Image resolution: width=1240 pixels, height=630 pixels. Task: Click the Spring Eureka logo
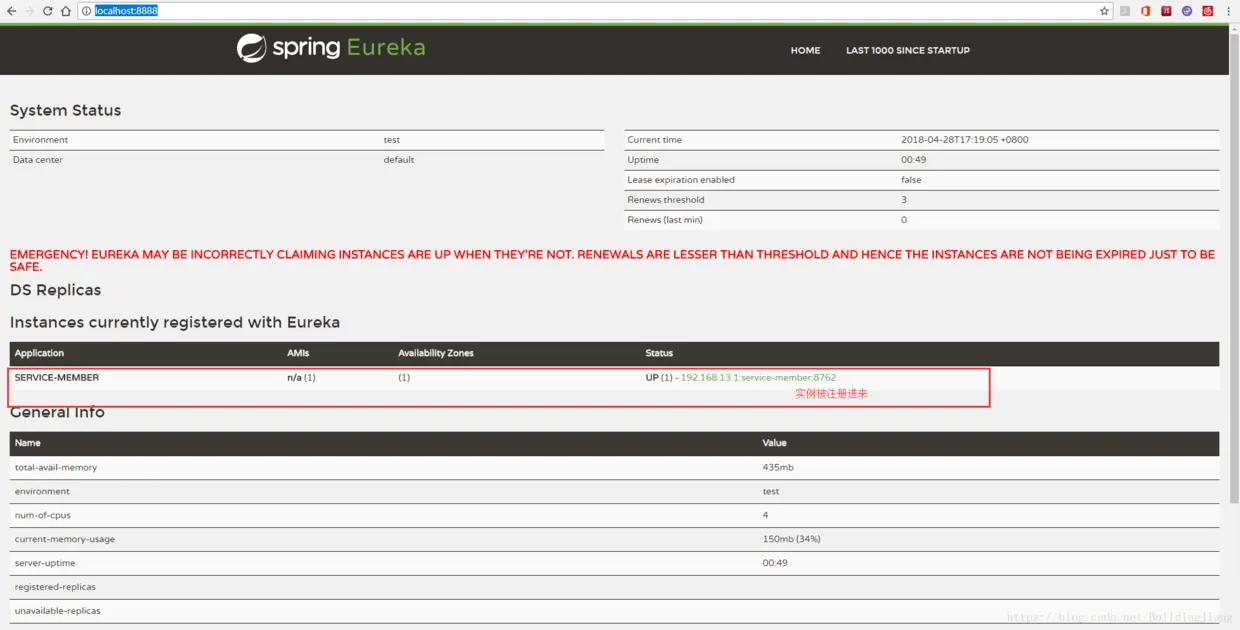(331, 48)
